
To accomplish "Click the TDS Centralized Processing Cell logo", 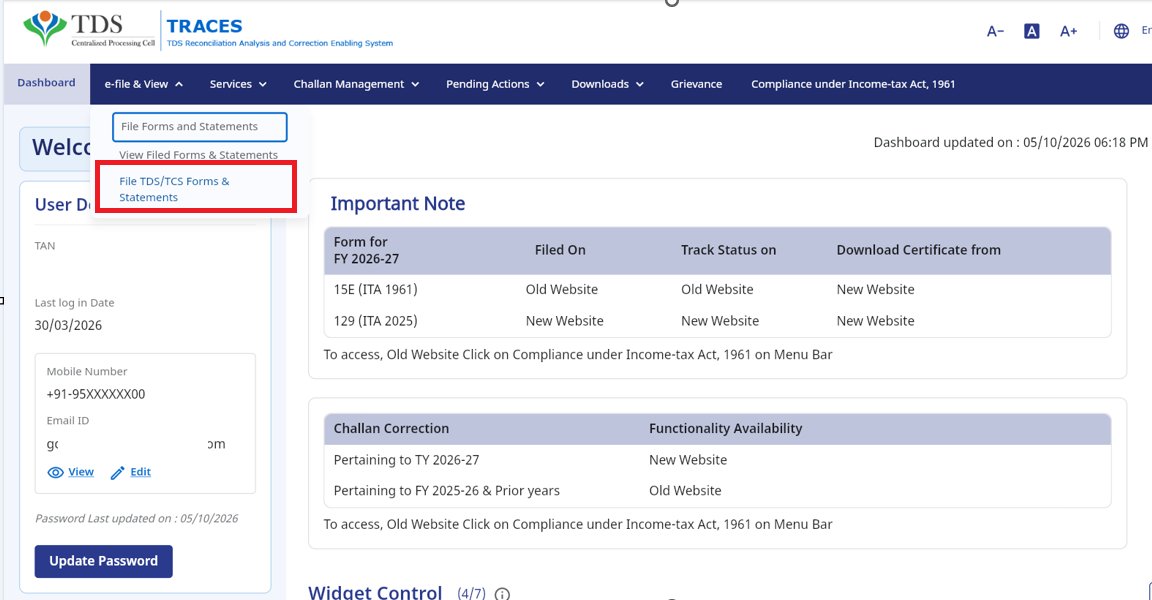I will pyautogui.click(x=90, y=30).
